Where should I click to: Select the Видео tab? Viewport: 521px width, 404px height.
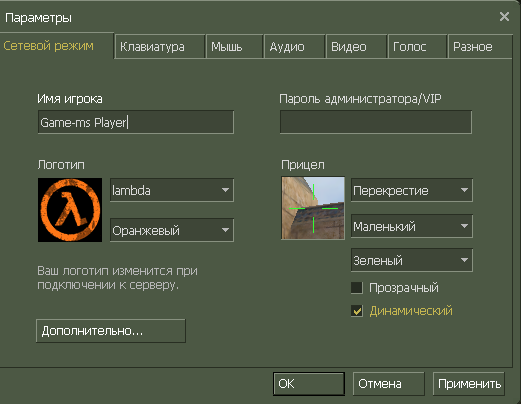357,47
